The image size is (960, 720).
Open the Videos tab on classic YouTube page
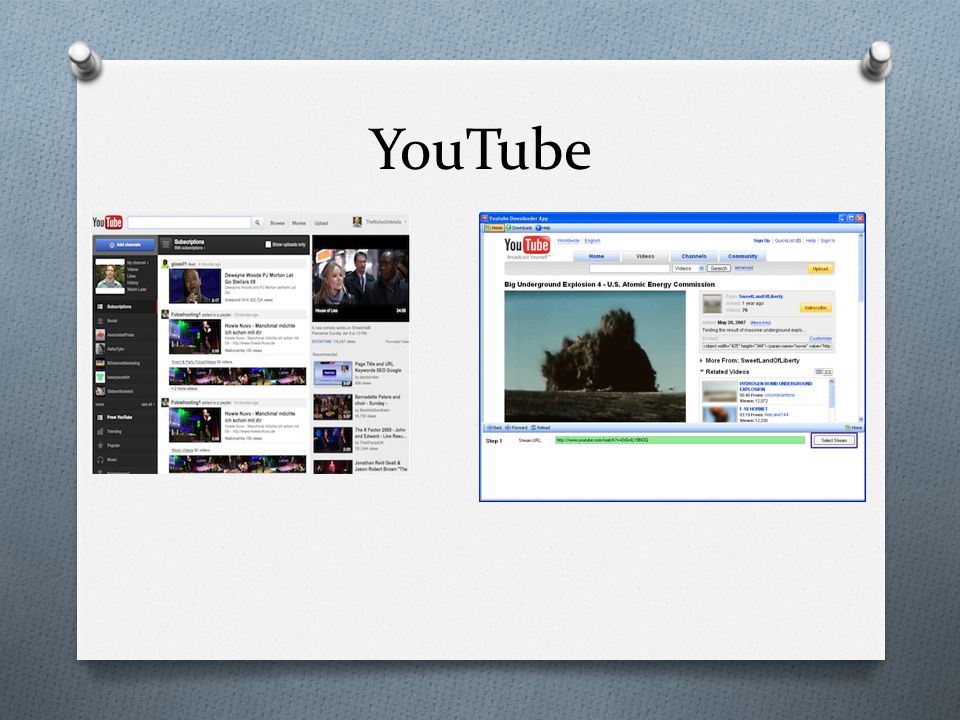point(645,257)
